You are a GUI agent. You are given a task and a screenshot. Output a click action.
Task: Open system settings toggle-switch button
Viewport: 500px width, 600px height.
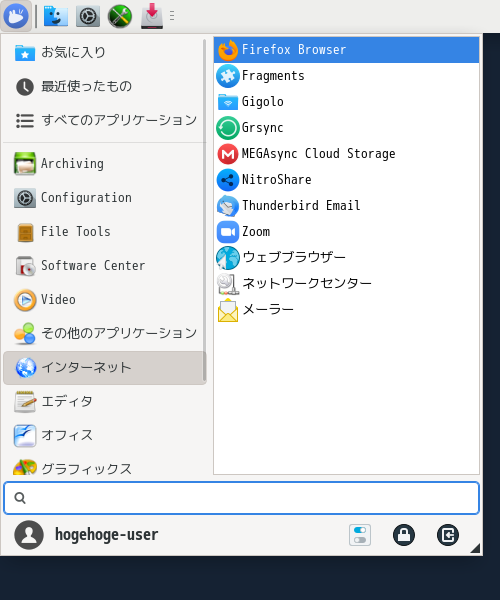[360, 535]
